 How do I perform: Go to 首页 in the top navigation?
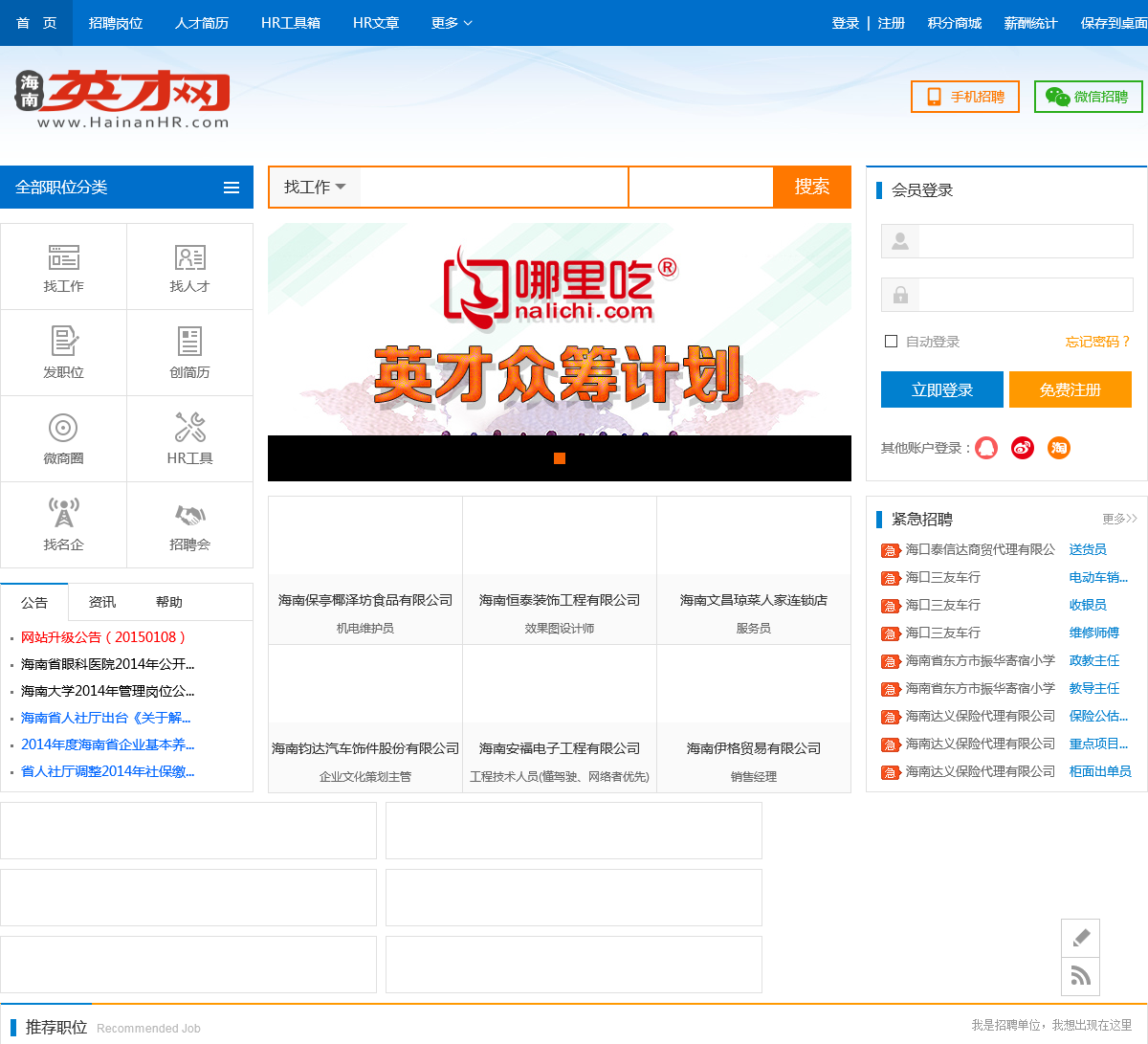[x=36, y=23]
